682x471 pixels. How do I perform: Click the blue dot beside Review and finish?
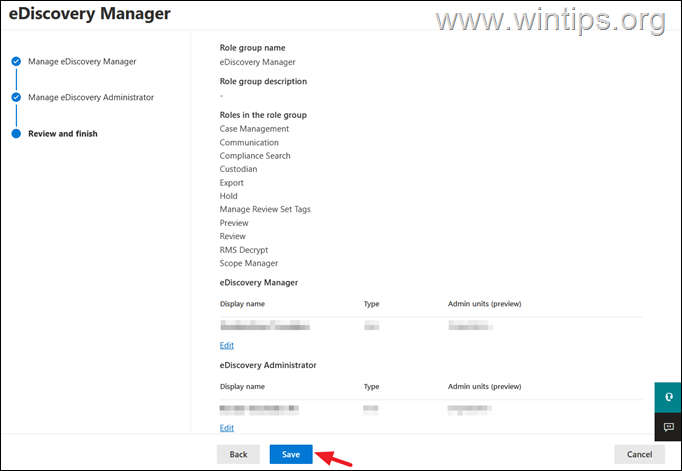click(16, 134)
